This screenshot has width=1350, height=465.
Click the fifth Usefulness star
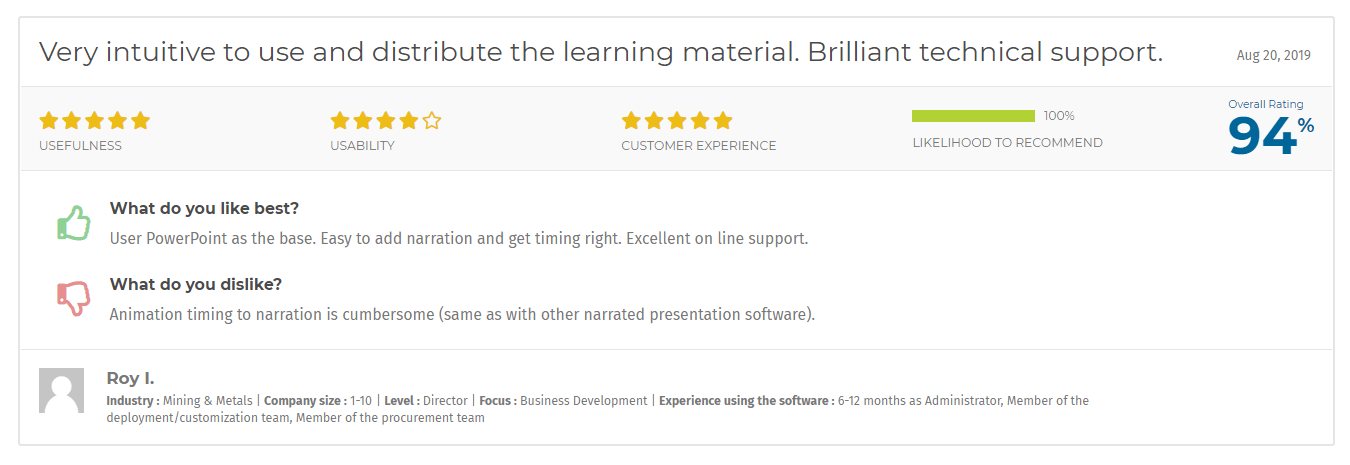[140, 121]
